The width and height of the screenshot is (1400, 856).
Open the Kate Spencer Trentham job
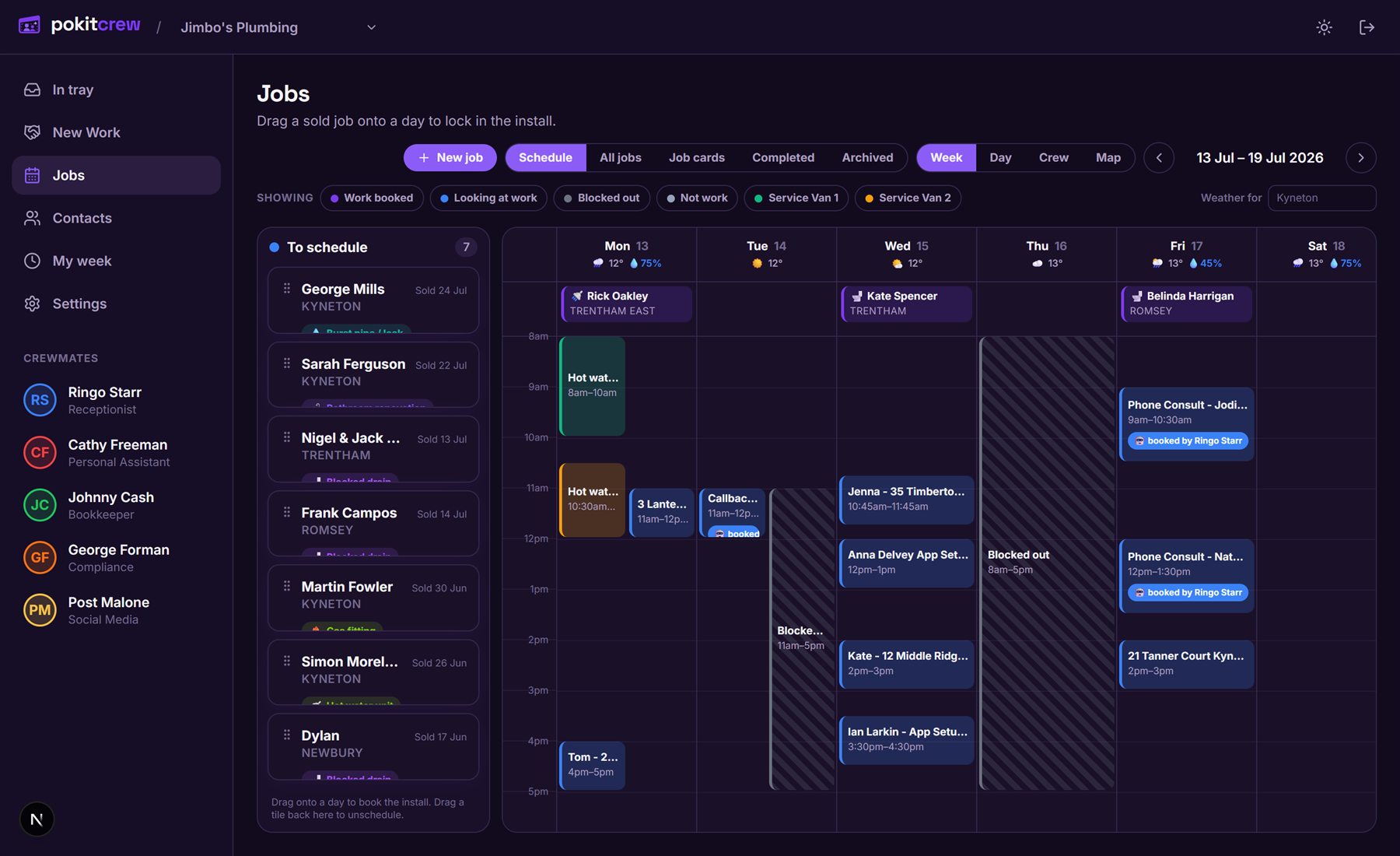pyautogui.click(x=906, y=303)
